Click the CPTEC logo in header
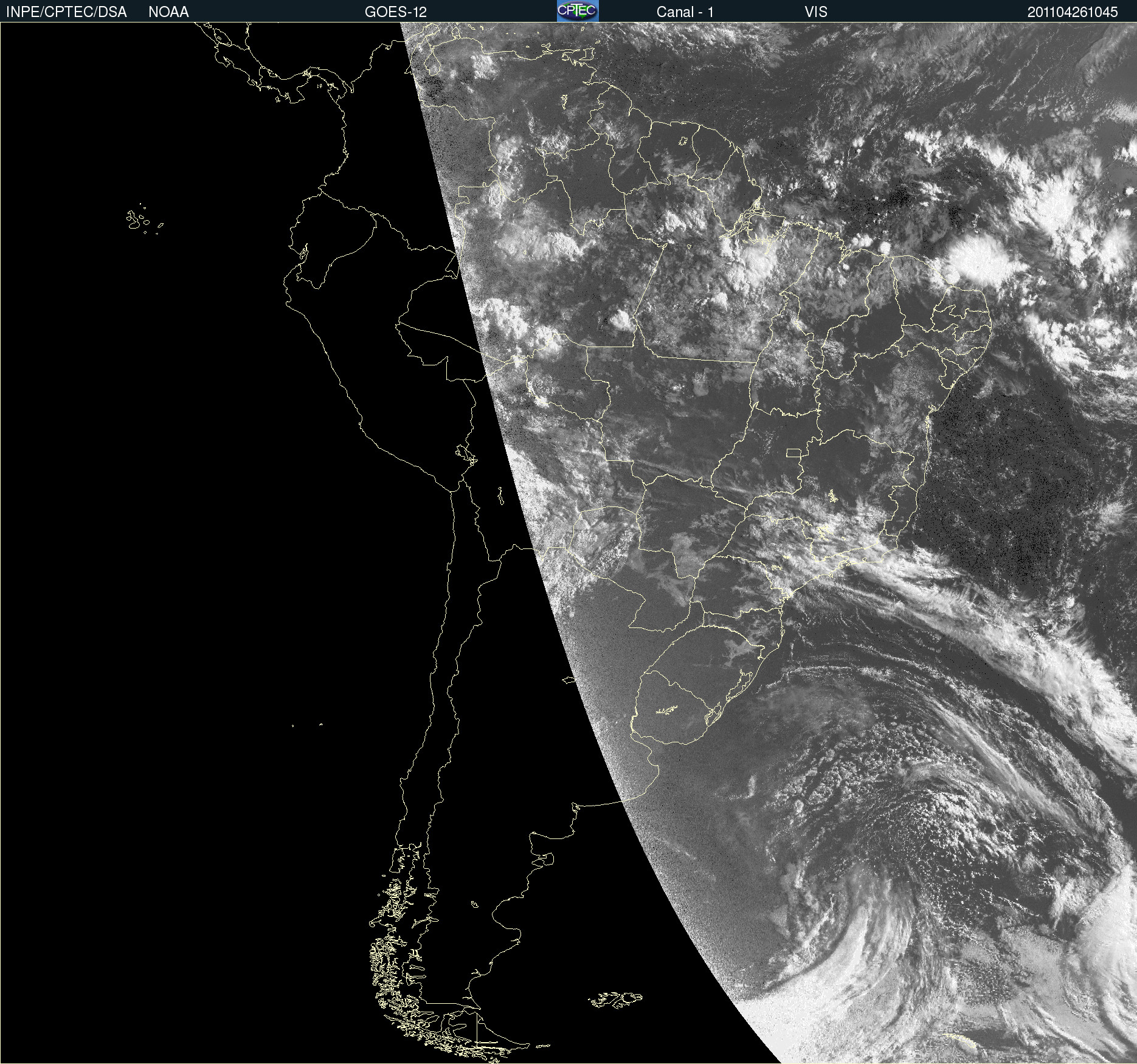This screenshot has height=1064, width=1137. [x=578, y=11]
